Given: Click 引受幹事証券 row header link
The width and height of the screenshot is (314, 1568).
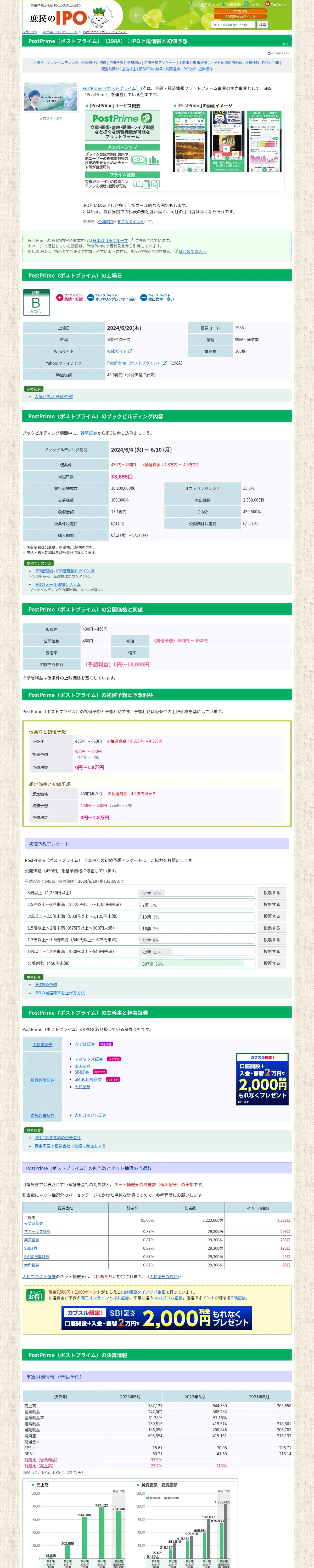Looking at the screenshot, I should click(42, 1080).
